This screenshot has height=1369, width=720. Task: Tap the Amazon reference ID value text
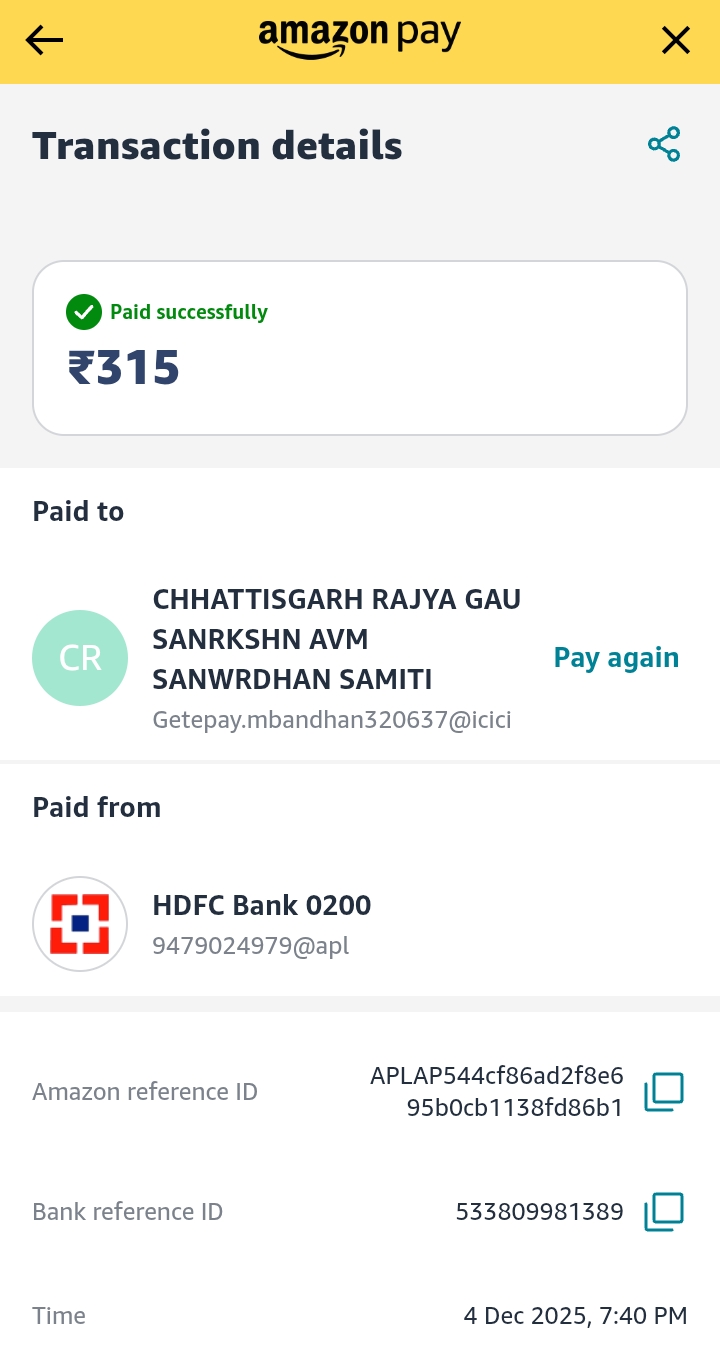point(497,1091)
